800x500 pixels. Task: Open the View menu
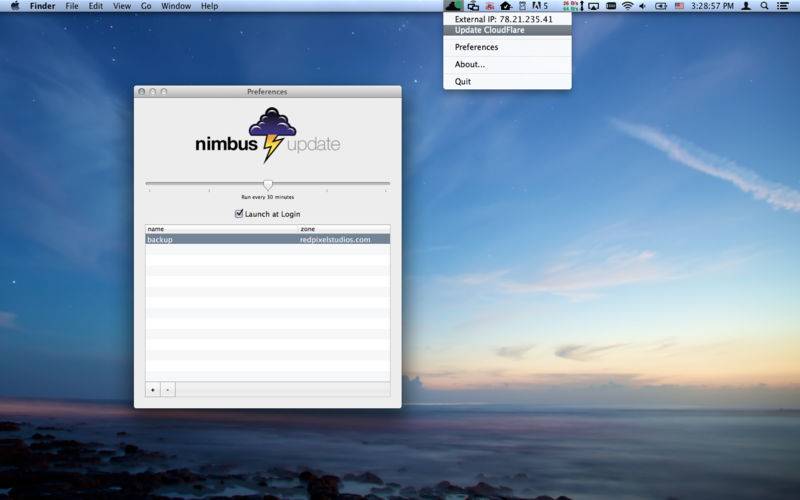pos(122,6)
